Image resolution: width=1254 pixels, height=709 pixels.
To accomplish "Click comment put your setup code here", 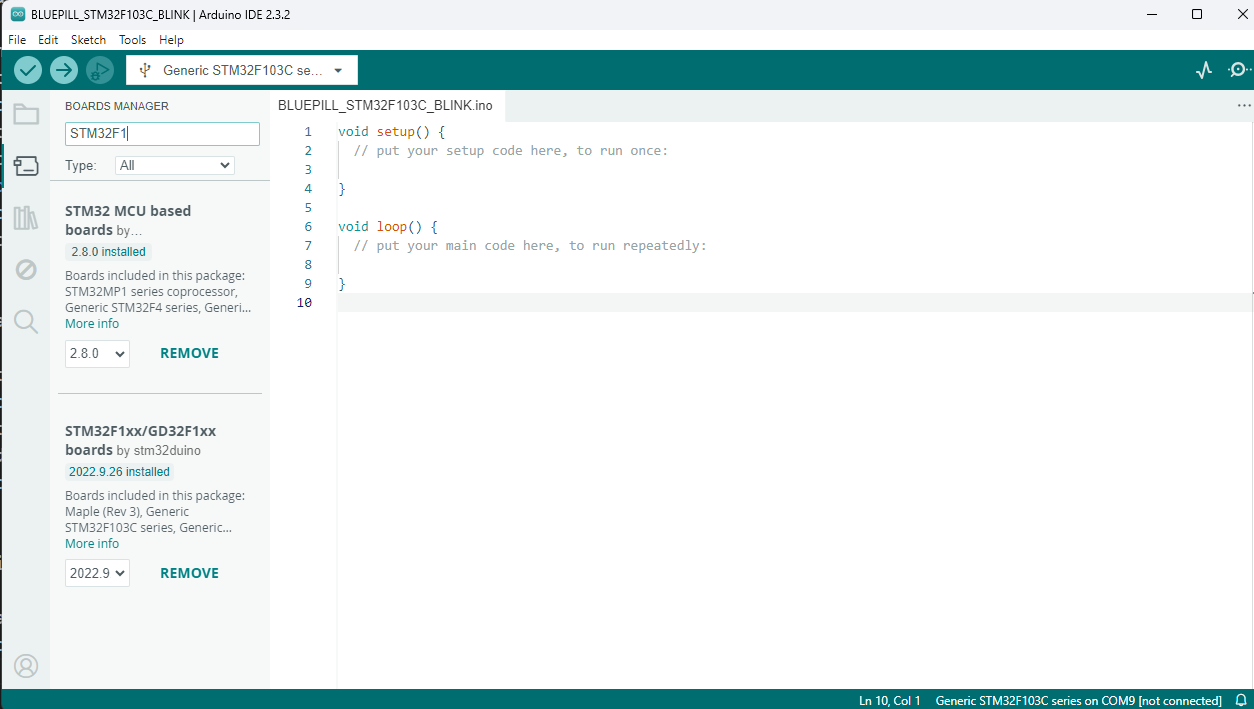I will (511, 150).
